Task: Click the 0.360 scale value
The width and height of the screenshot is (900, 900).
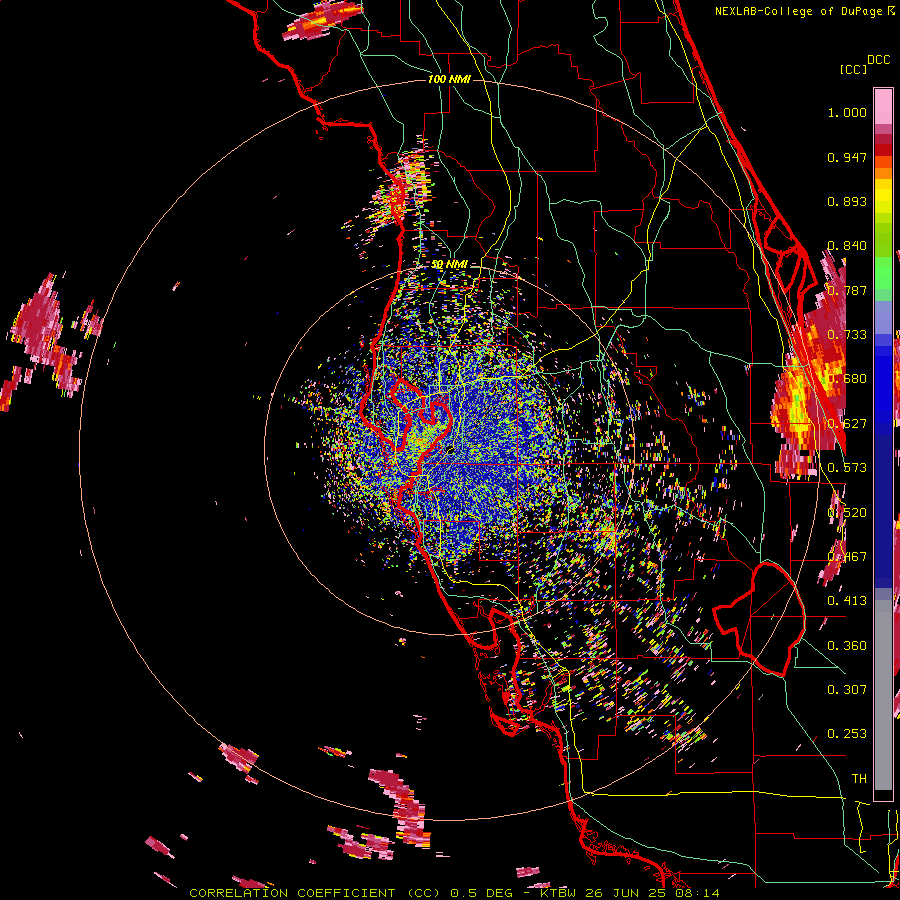Action: click(847, 645)
